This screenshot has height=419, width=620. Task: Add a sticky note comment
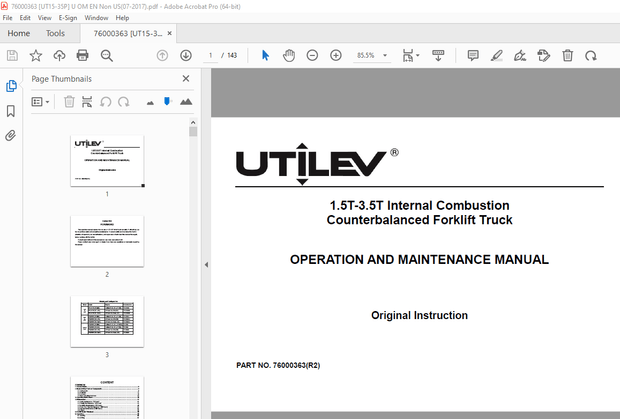[x=473, y=56]
